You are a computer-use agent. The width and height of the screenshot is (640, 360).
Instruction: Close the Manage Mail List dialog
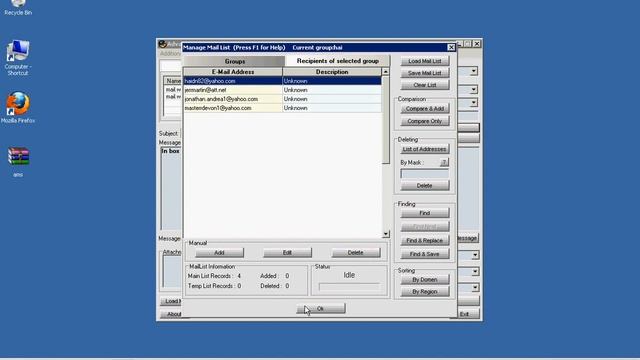451,47
